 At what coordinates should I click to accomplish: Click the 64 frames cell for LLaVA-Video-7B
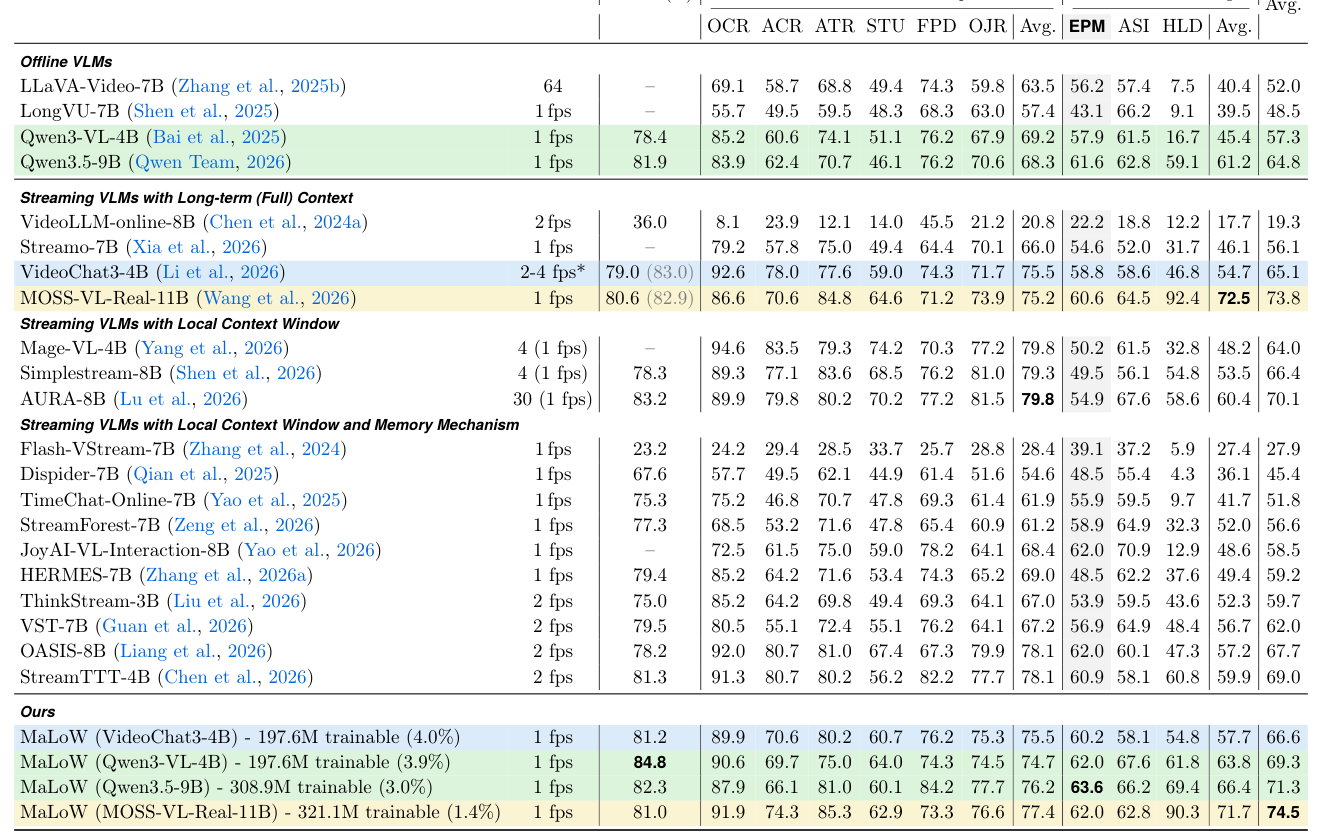click(x=553, y=86)
